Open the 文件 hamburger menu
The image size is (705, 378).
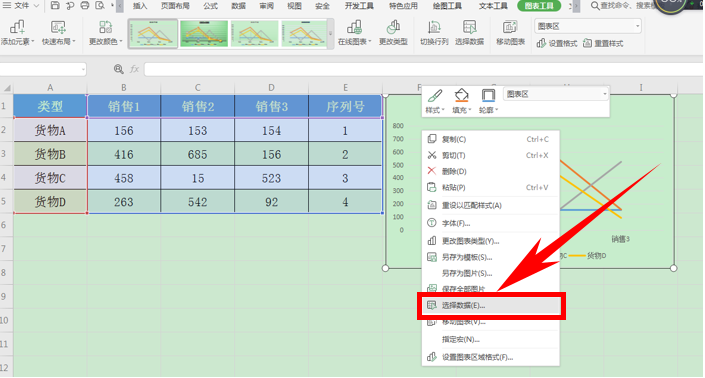(20, 5)
